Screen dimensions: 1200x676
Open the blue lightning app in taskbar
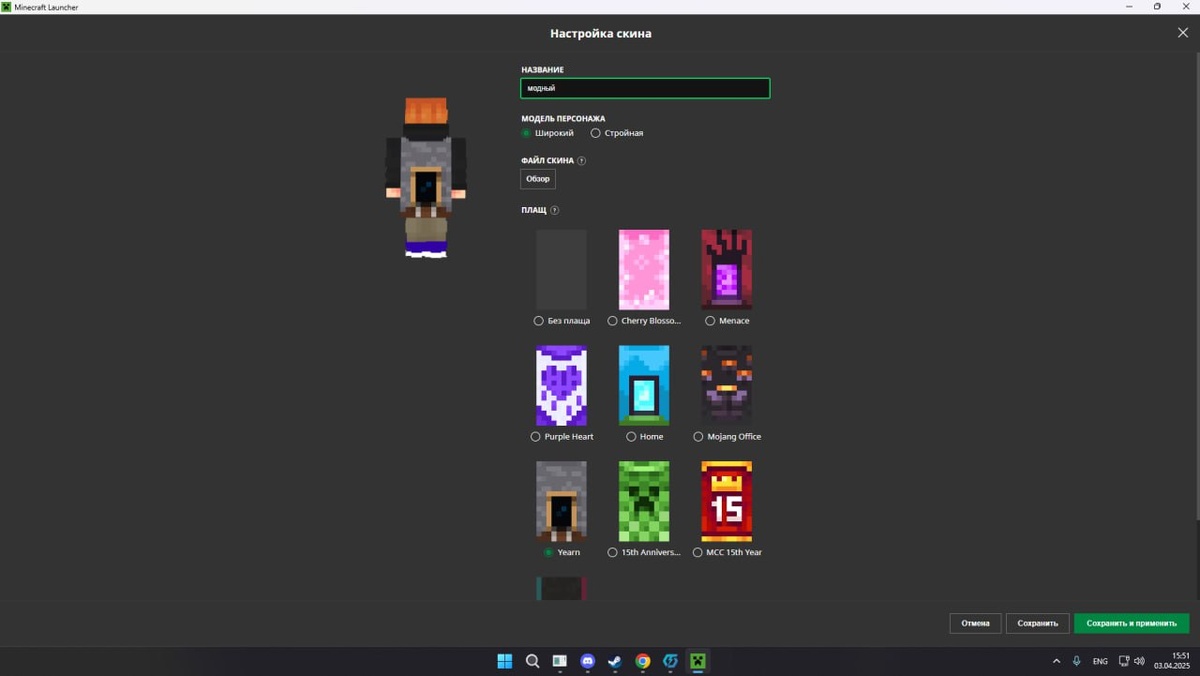pos(671,661)
